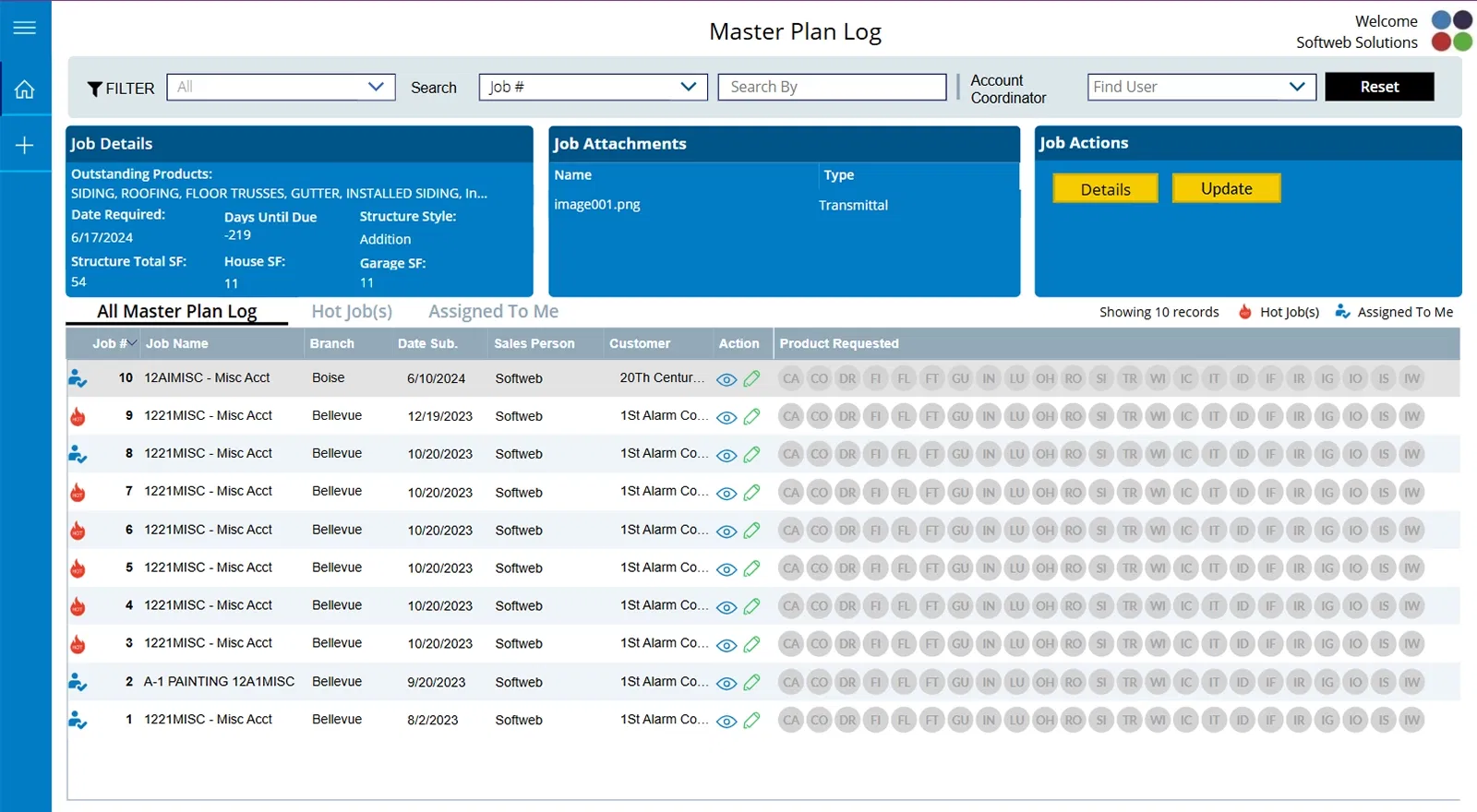The width and height of the screenshot is (1477, 812).
Task: Click the pencil edit icon for job 10
Action: [x=751, y=378]
